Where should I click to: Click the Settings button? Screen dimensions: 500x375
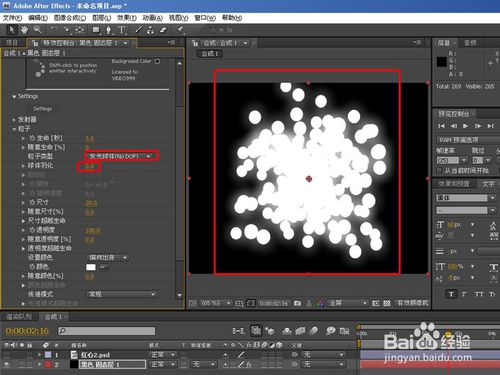tap(43, 109)
